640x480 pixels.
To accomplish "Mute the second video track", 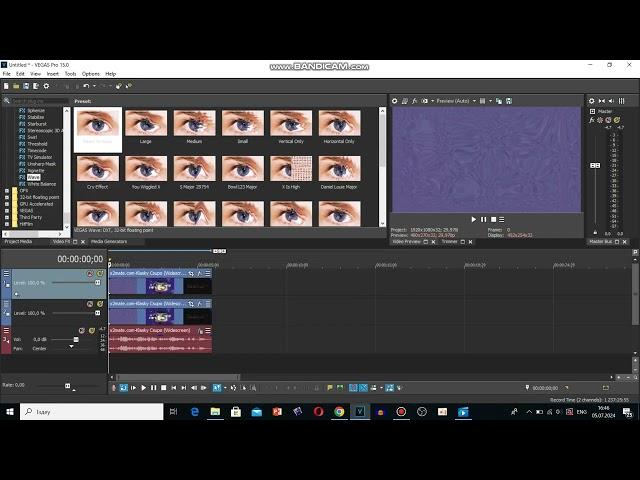I will (x=90, y=304).
